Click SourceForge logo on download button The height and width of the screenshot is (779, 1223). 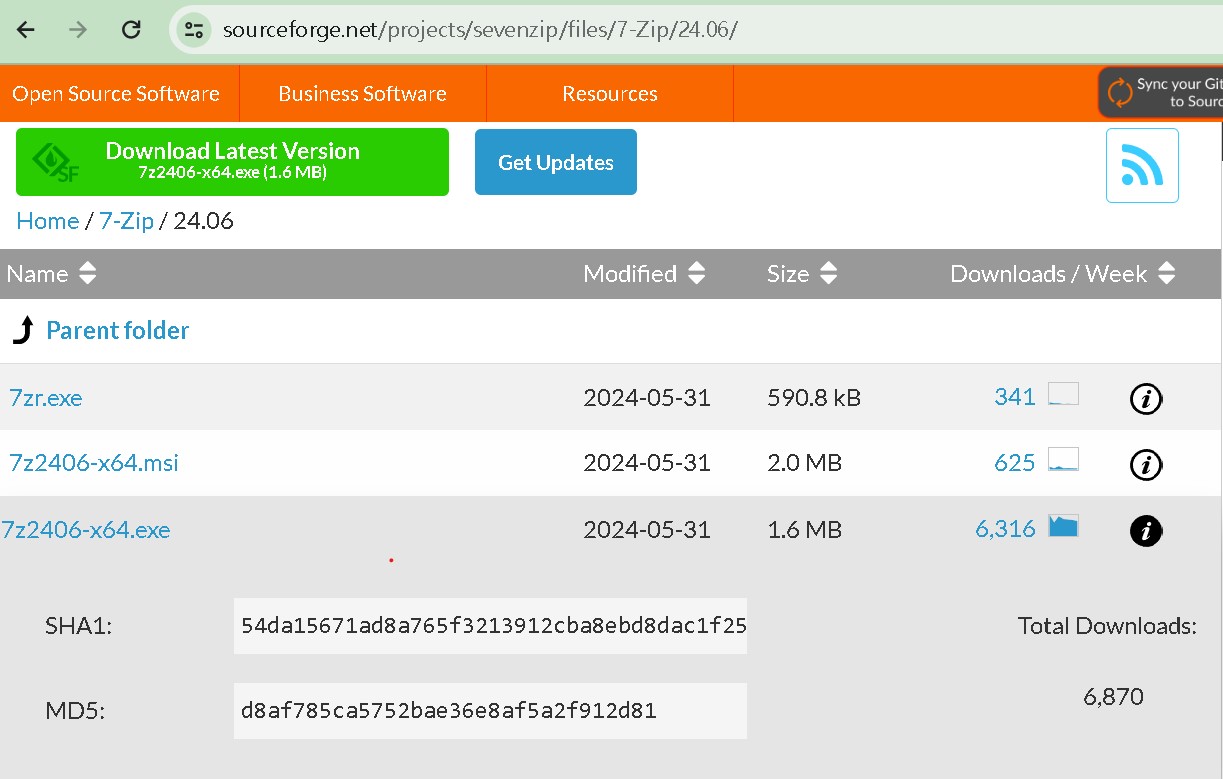pyautogui.click(x=56, y=163)
